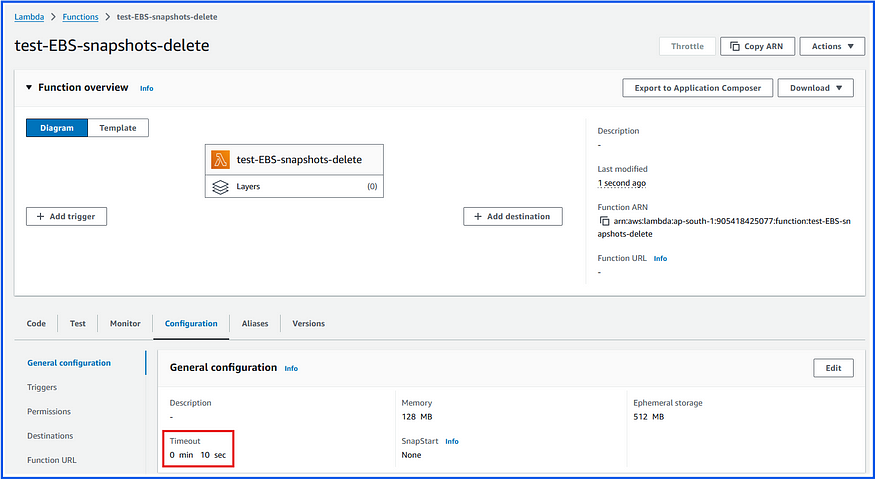Switch to the Template view

point(118,128)
